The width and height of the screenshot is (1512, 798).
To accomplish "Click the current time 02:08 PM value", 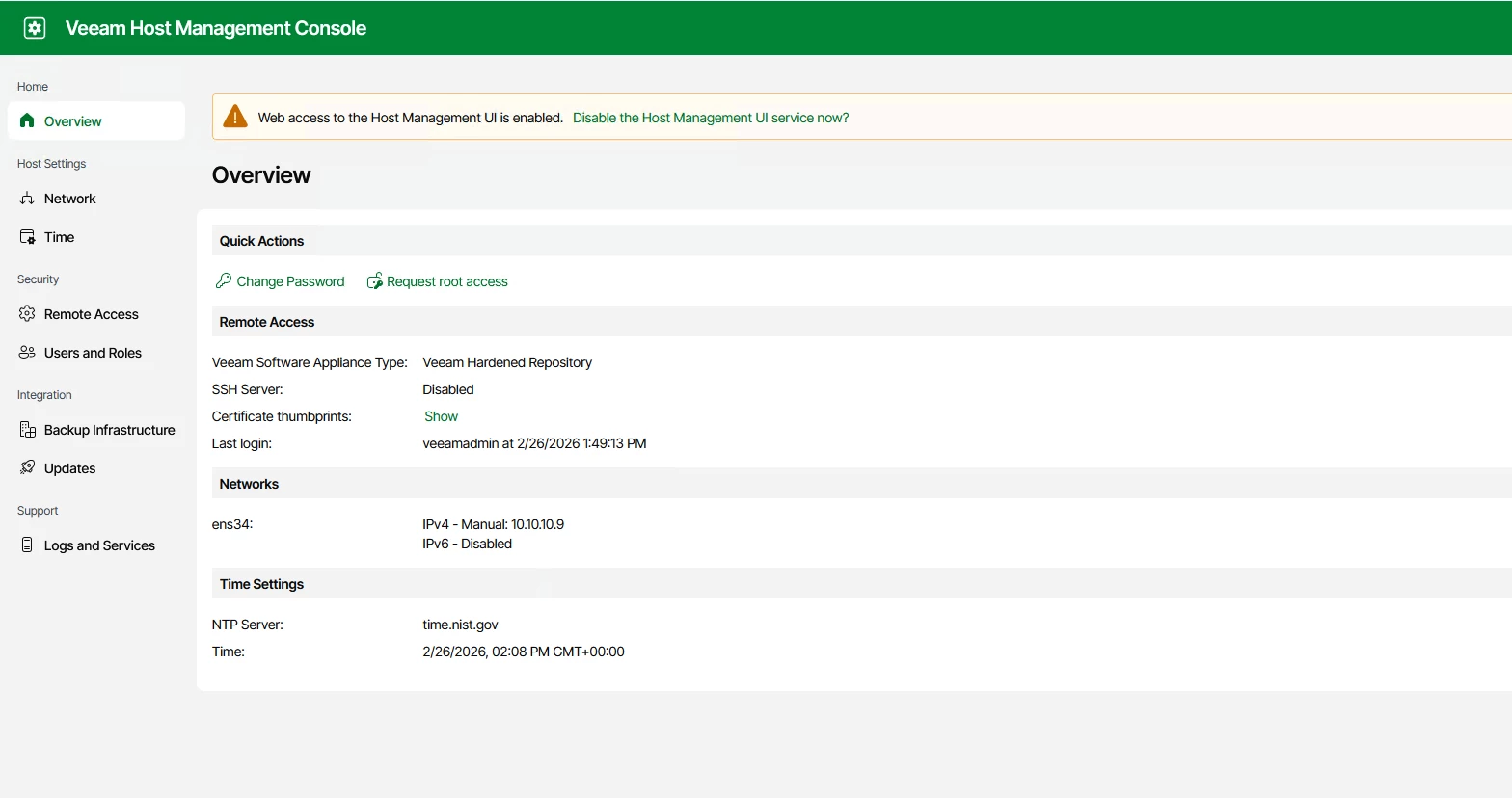I will tap(524, 652).
